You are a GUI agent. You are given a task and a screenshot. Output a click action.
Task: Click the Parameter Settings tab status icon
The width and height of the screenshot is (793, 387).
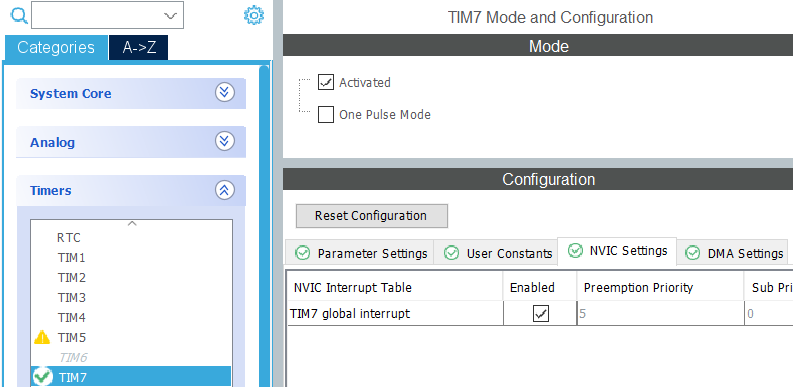tap(302, 253)
